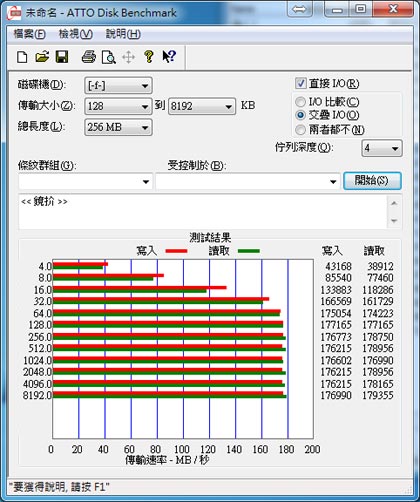Image resolution: width=420 pixels, height=502 pixels.
Task: Maximize the ATTO Disk Benchmark window
Action: [360, 10]
